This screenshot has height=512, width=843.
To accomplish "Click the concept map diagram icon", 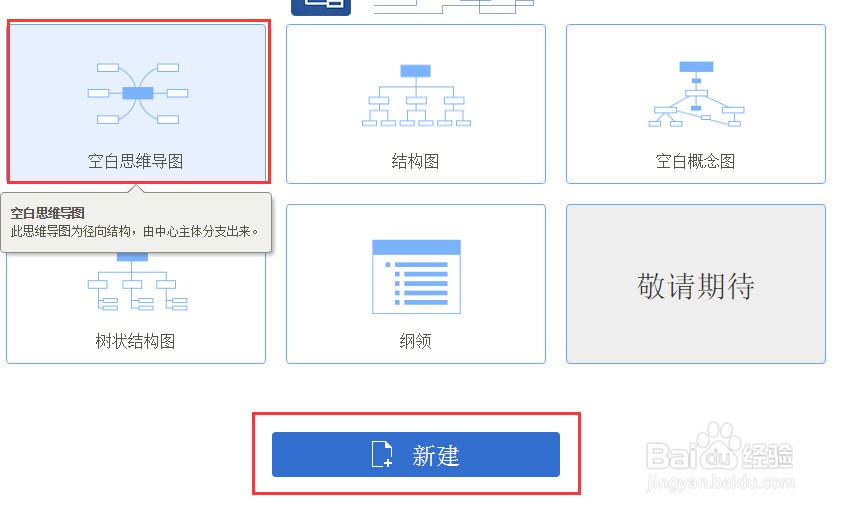I will [x=696, y=94].
